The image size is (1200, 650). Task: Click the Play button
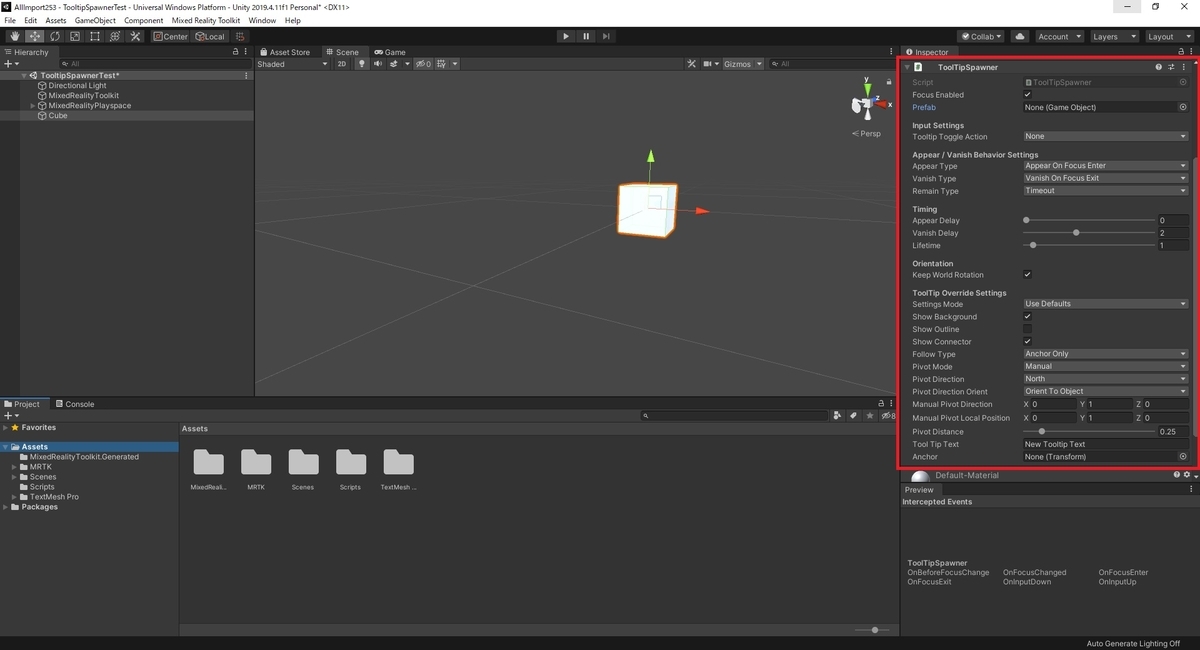click(566, 36)
